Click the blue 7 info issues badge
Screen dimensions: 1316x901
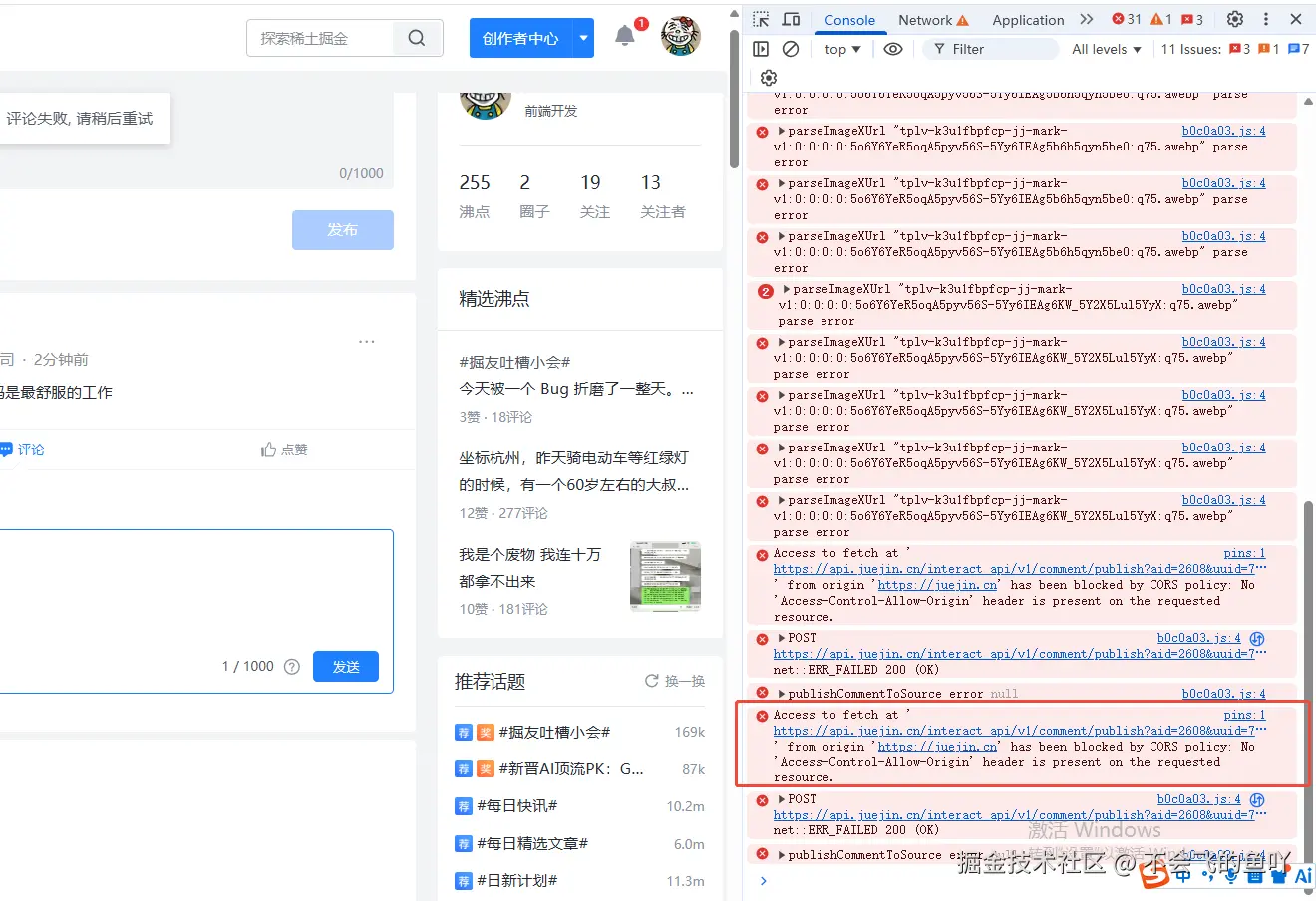click(1299, 49)
